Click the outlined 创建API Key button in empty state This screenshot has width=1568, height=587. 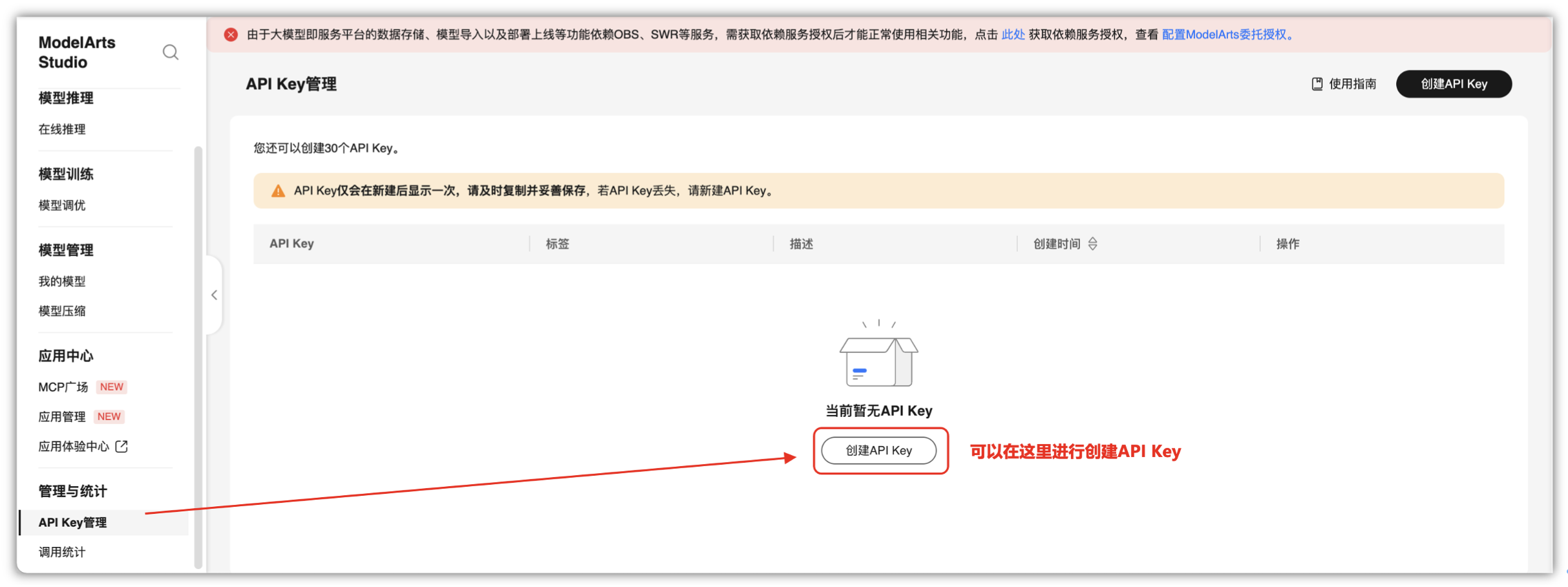(x=878, y=451)
